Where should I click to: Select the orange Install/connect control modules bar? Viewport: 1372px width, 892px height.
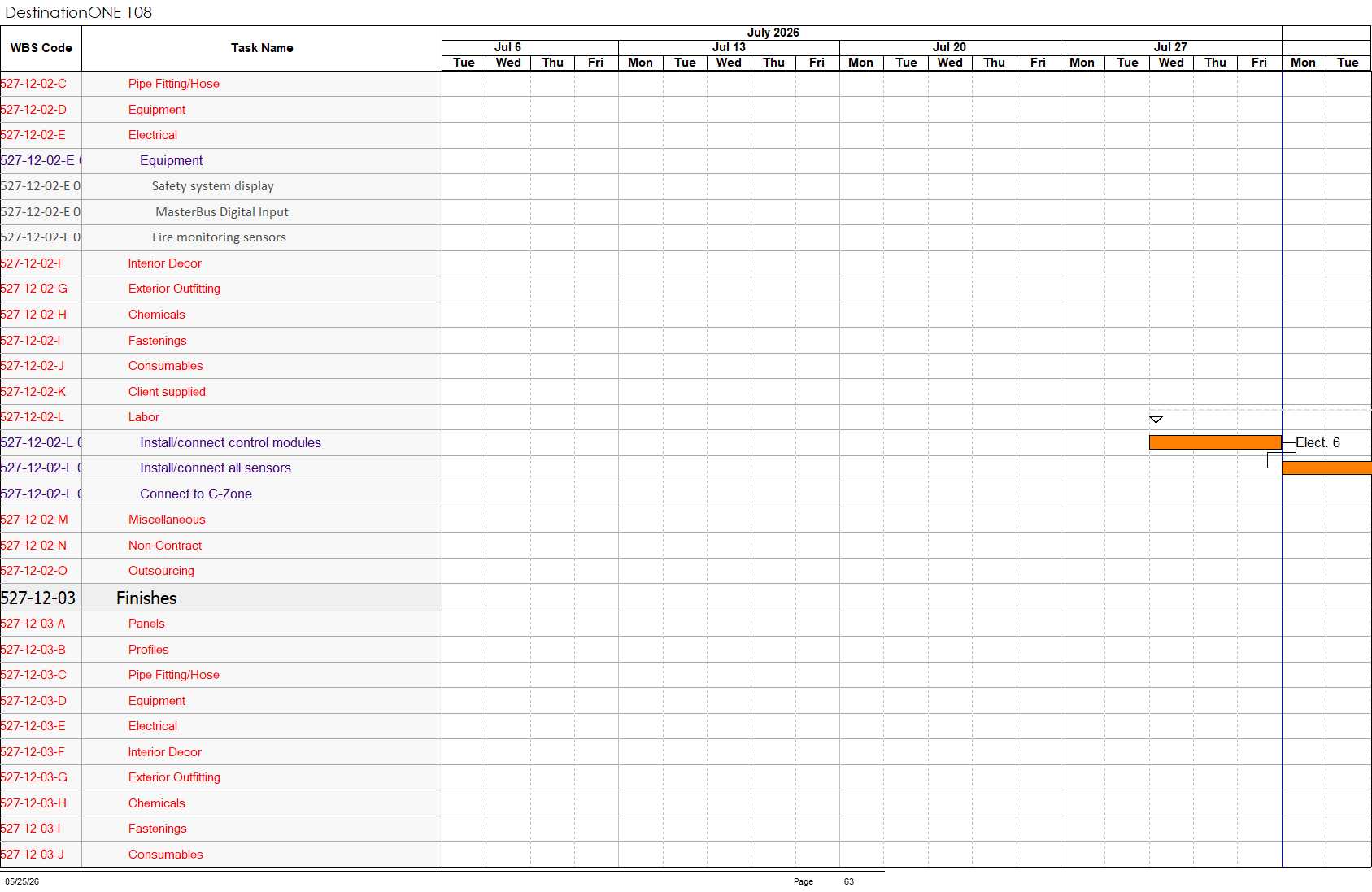pyautogui.click(x=1215, y=442)
